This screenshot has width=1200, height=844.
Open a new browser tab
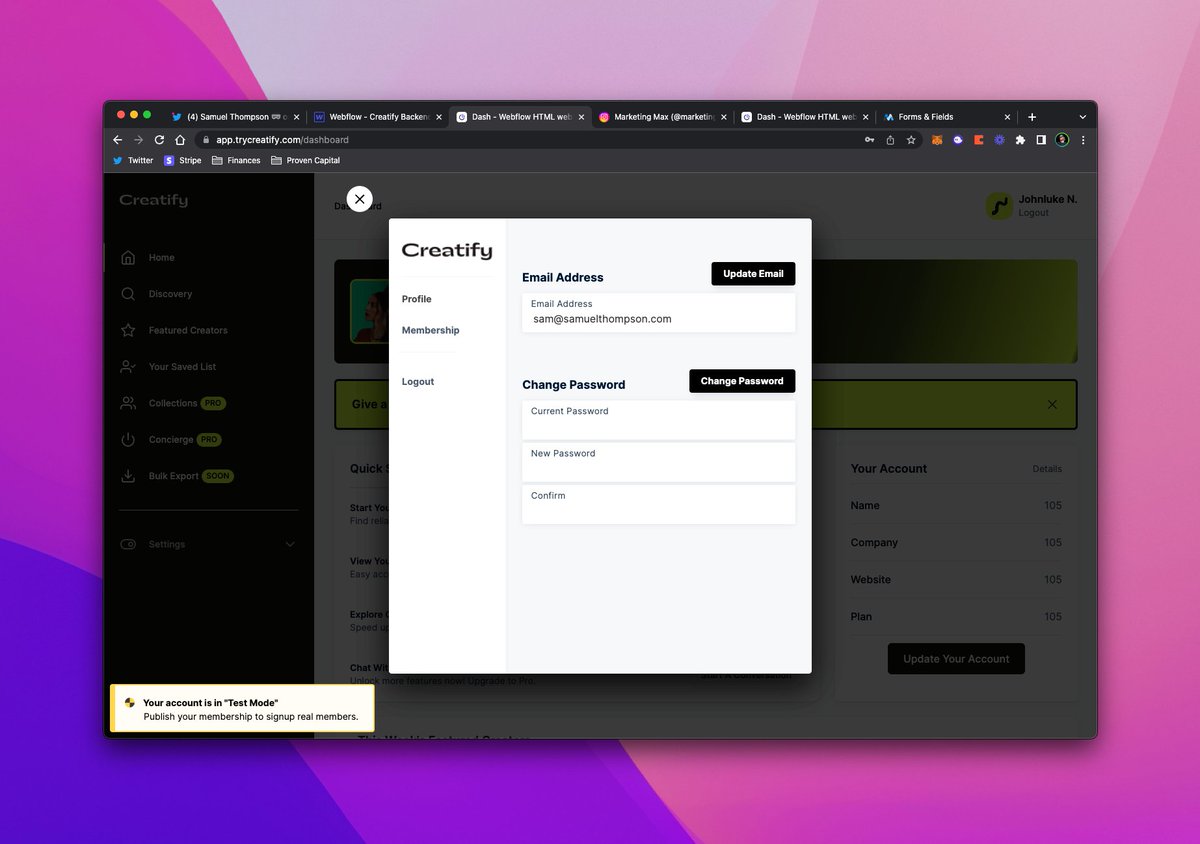pyautogui.click(x=1032, y=117)
